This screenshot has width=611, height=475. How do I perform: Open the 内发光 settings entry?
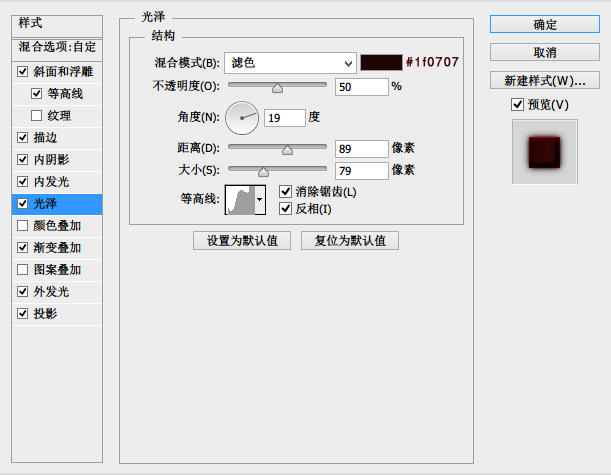(51, 182)
